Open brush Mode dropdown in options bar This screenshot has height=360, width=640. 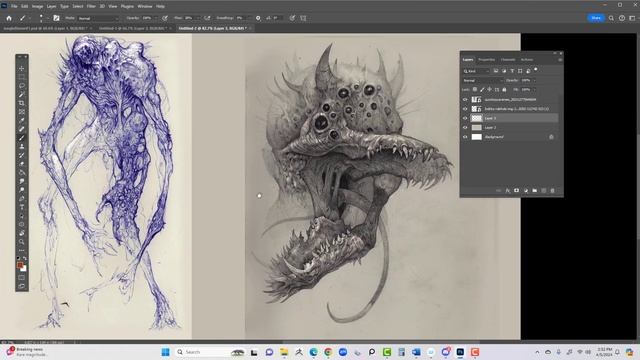click(x=98, y=18)
